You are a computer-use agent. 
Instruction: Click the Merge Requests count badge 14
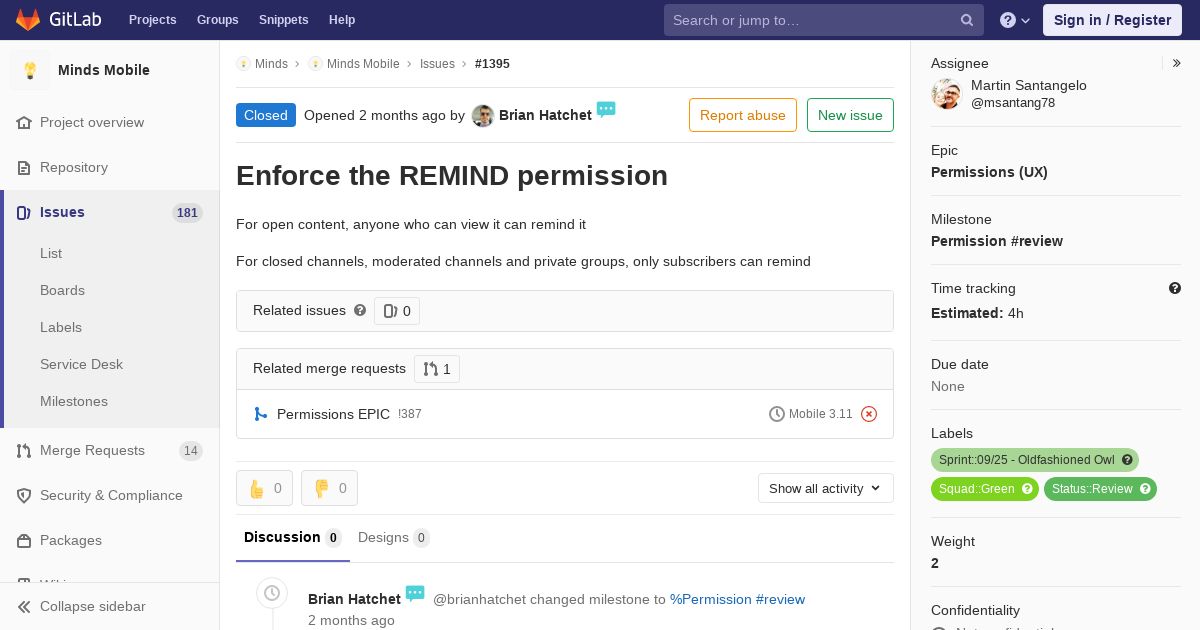pyautogui.click(x=191, y=451)
